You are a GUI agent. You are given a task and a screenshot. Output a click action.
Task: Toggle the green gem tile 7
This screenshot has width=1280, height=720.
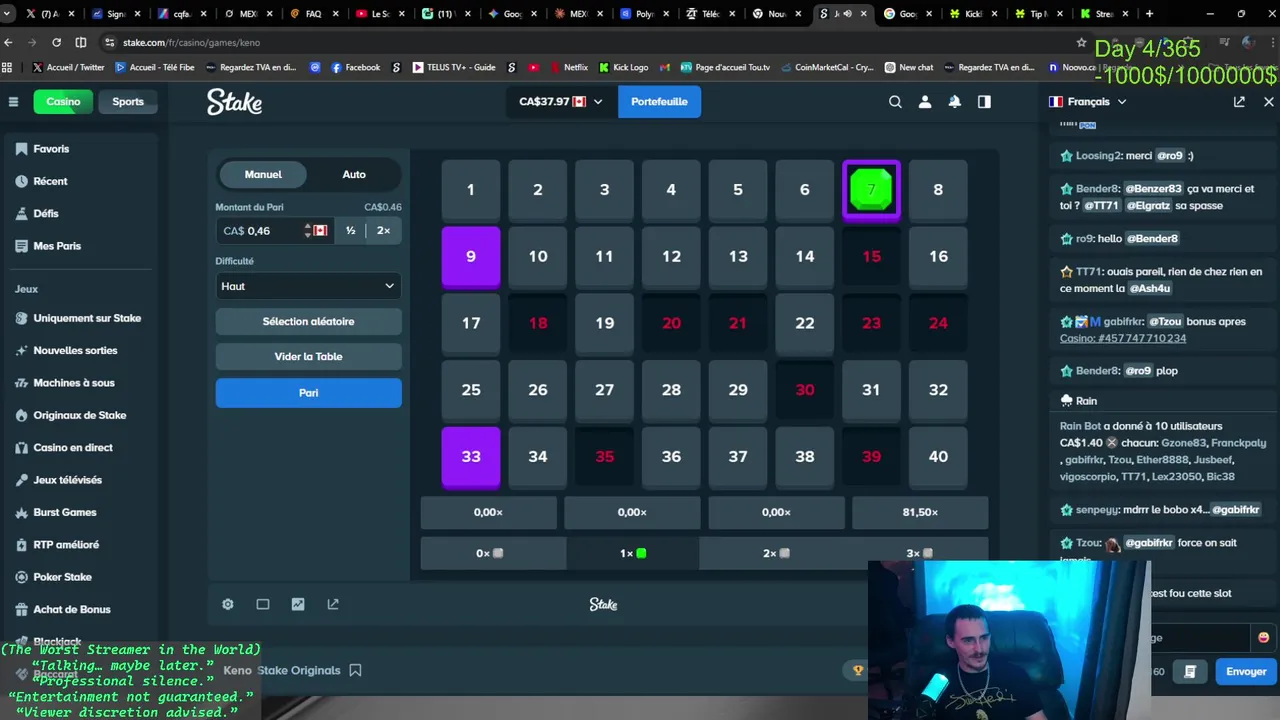[871, 189]
